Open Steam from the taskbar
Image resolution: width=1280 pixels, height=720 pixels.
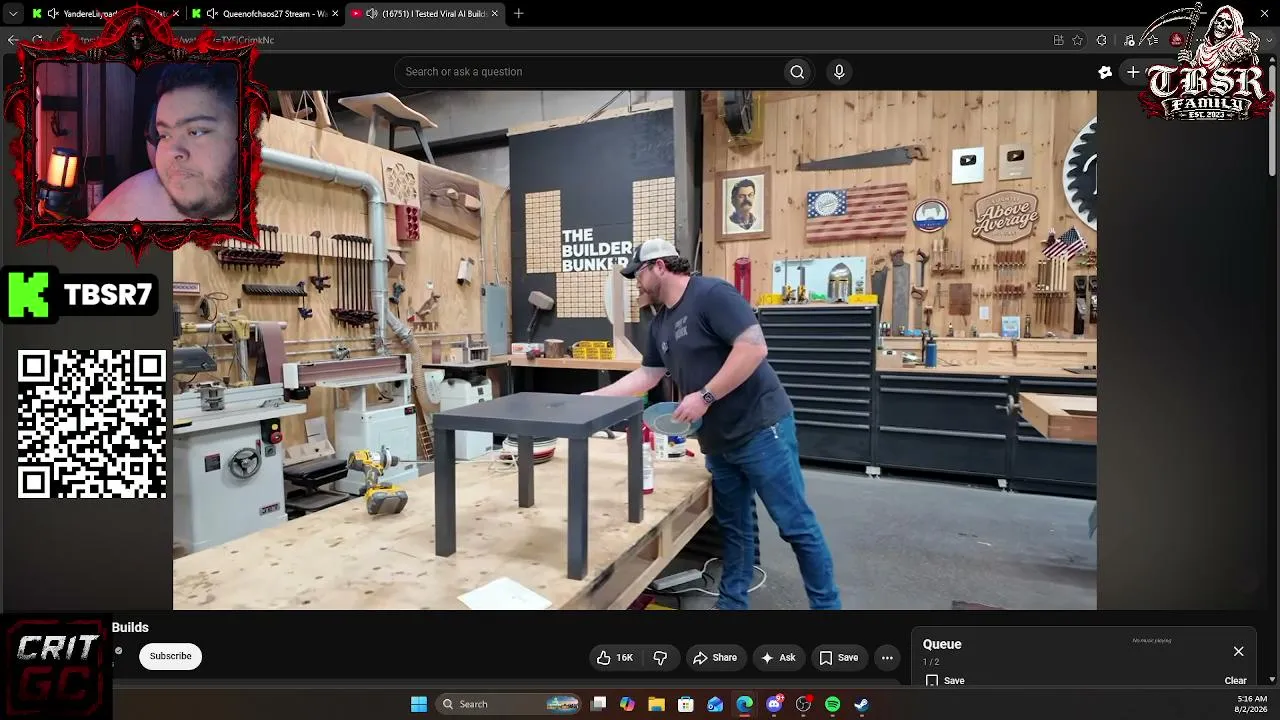coord(861,704)
